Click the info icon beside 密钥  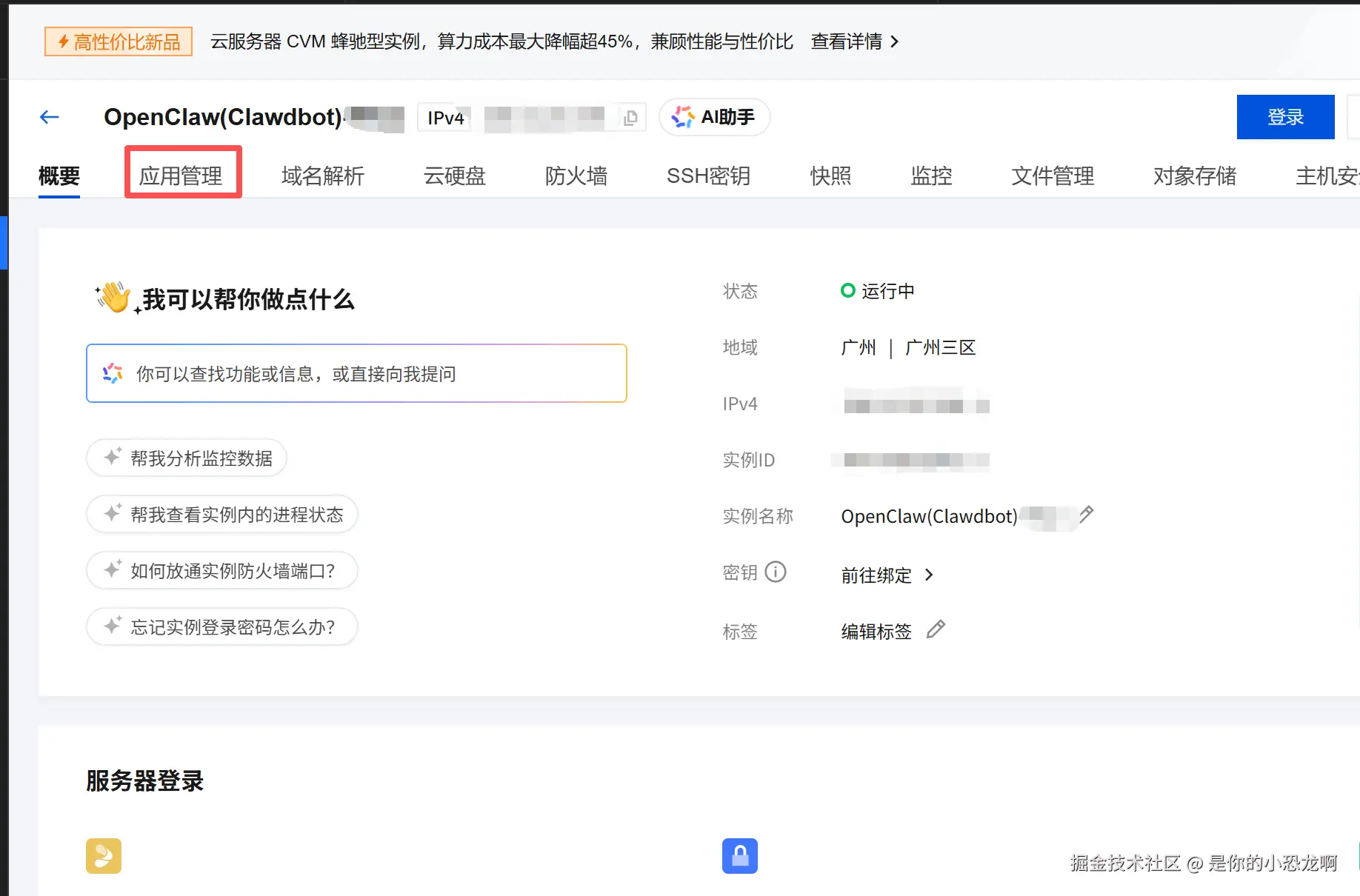(x=776, y=572)
